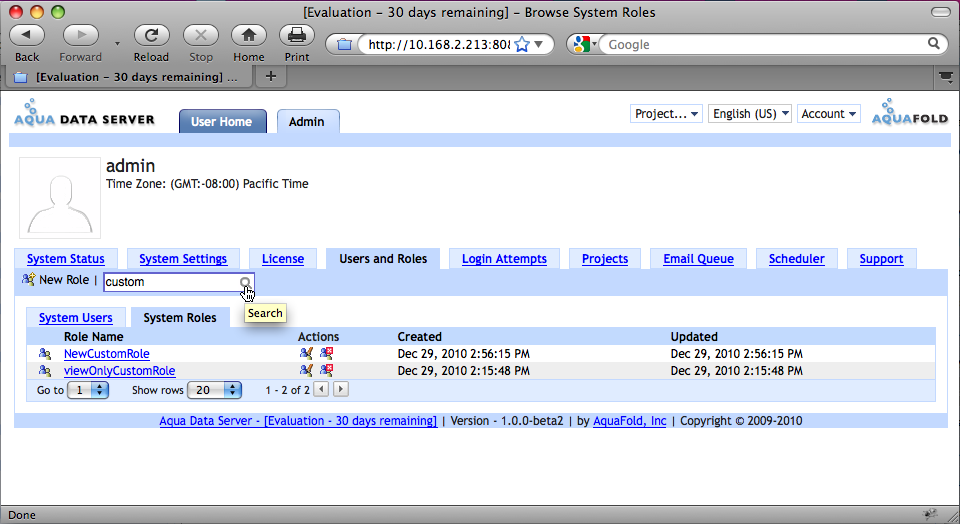This screenshot has height=524, width=960.
Task: Edit the NewCustomRole role via action icon
Action: click(306, 353)
